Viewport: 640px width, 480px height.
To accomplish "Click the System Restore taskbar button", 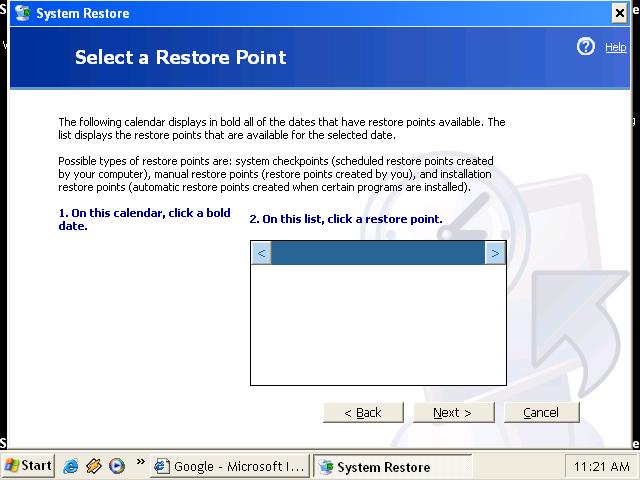I will (393, 466).
